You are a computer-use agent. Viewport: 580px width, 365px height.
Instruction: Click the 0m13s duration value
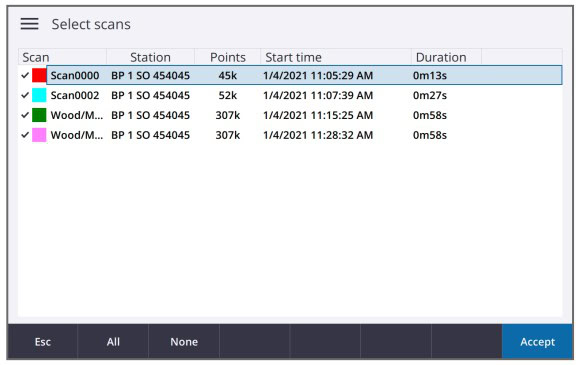[x=430, y=75]
